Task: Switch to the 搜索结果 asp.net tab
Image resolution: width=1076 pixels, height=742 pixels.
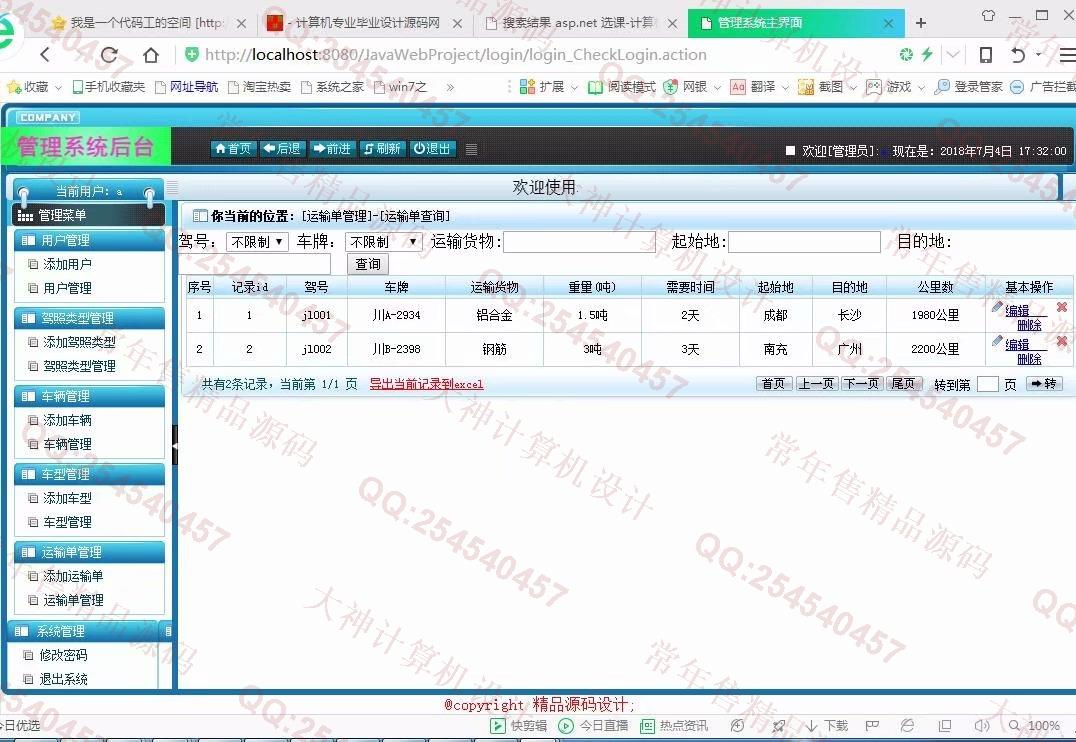Action: coord(580,23)
